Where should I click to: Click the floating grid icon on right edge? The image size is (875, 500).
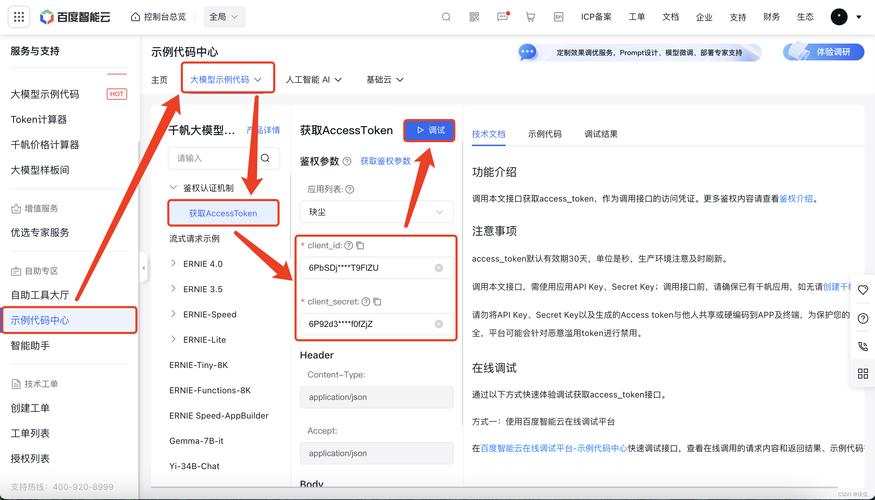click(863, 373)
